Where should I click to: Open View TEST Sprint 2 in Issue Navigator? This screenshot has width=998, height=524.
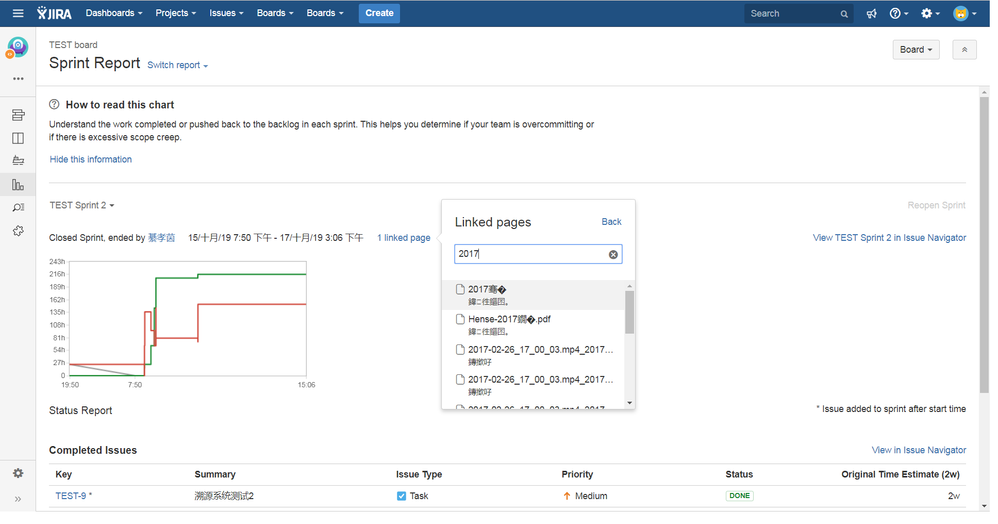(x=889, y=237)
